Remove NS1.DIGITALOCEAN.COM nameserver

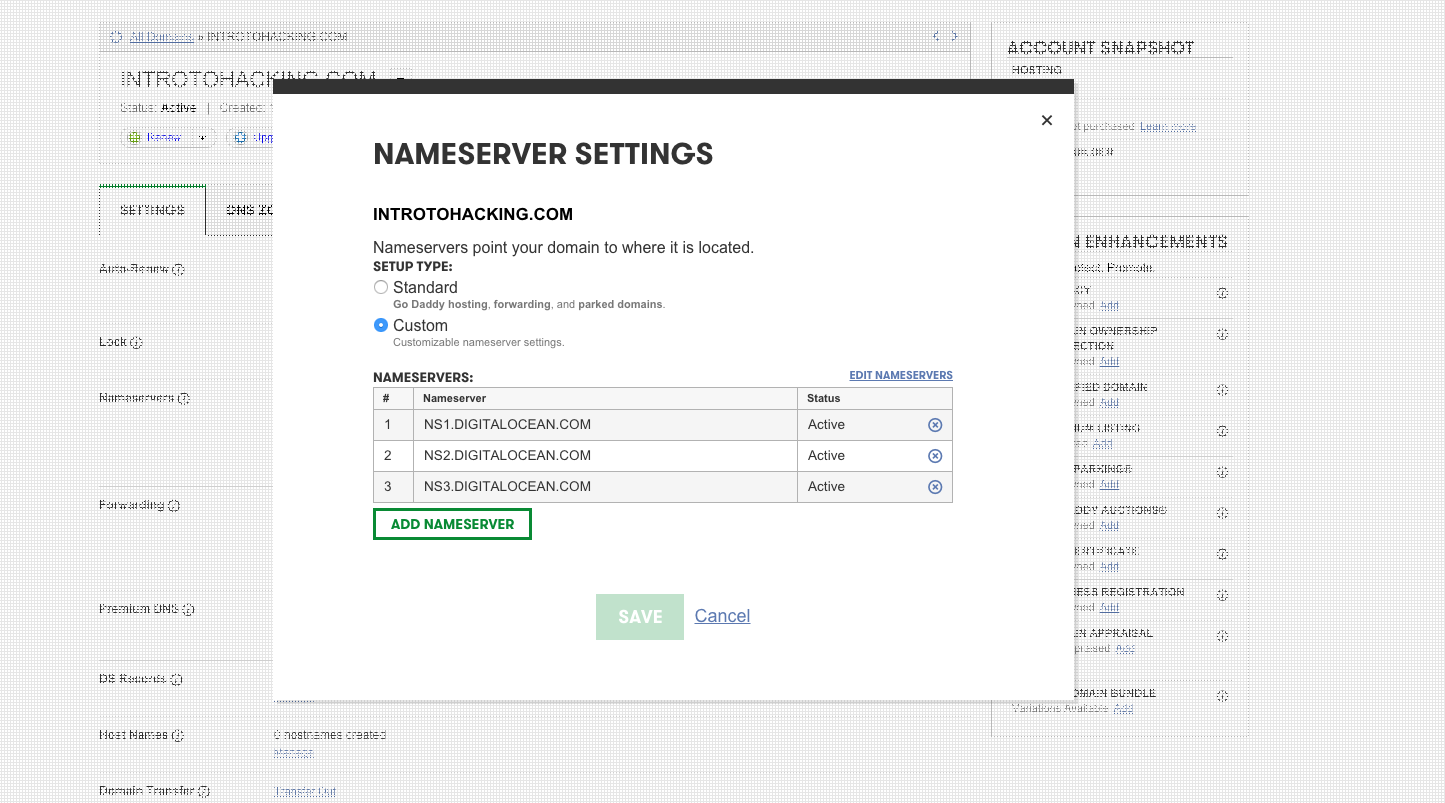point(935,425)
